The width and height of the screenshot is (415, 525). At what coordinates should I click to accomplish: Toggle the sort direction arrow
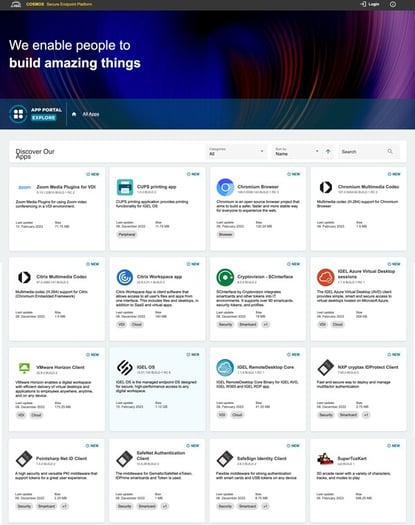point(328,152)
